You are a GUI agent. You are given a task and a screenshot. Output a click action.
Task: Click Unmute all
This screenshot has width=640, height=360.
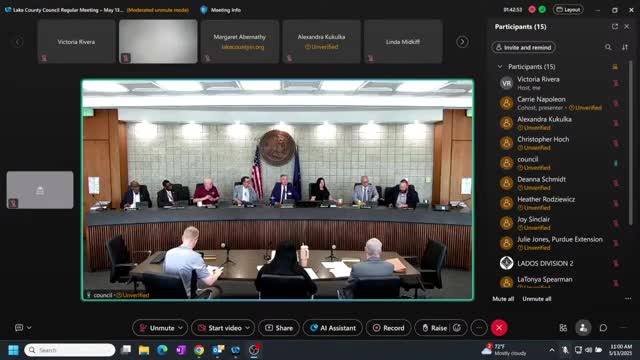[x=536, y=299]
